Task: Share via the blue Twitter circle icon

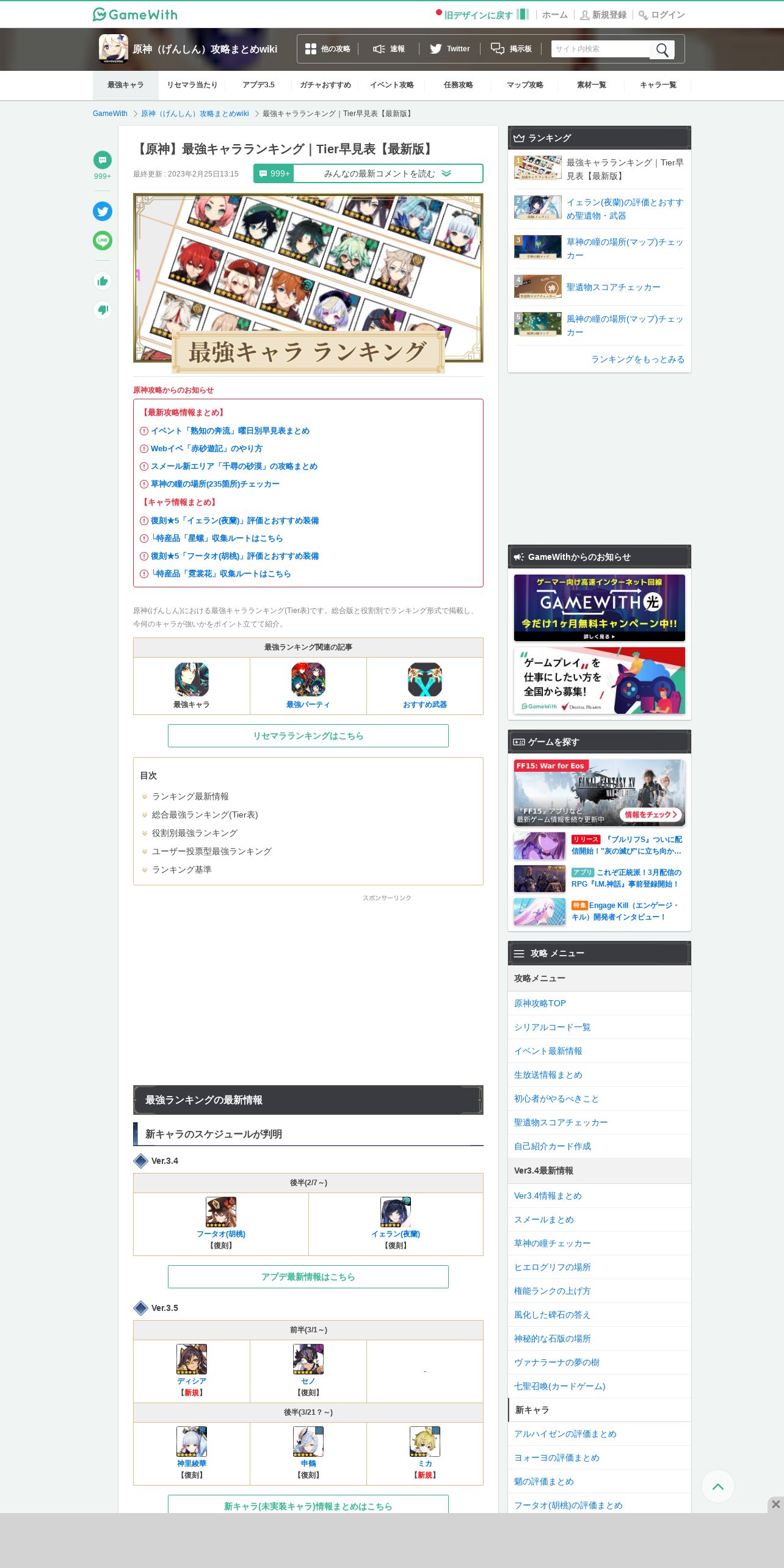Action: [x=103, y=211]
